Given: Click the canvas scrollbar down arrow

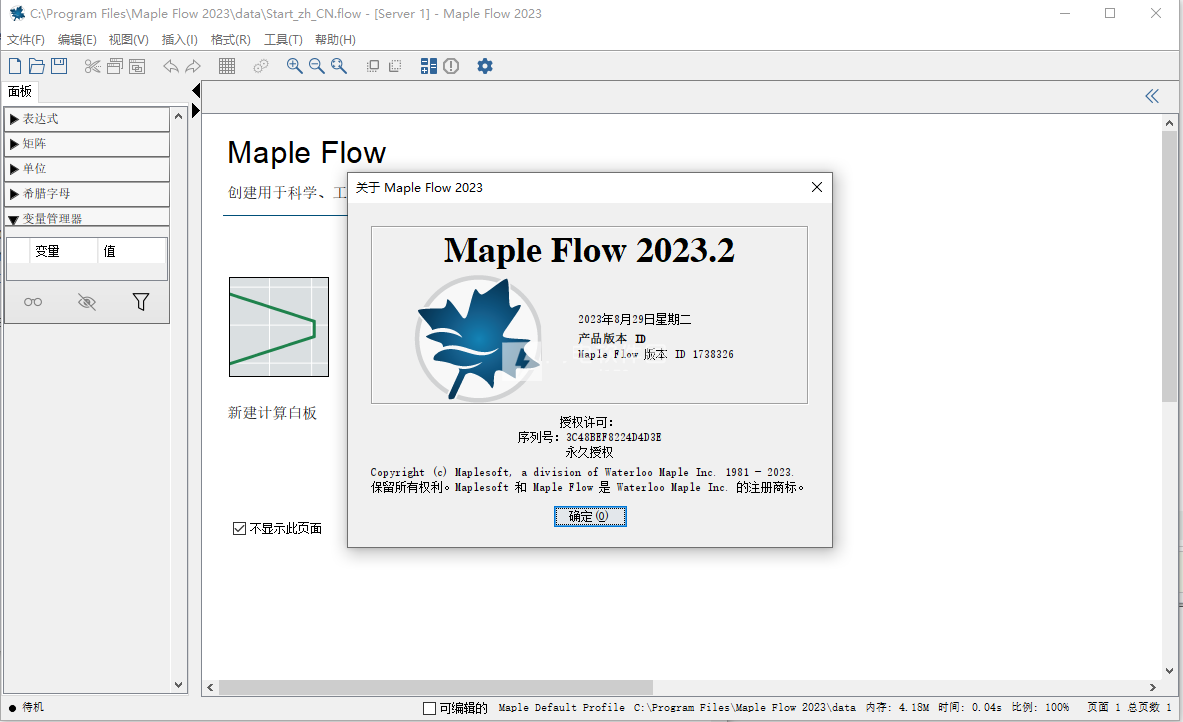Looking at the screenshot, I should coord(1169,670).
